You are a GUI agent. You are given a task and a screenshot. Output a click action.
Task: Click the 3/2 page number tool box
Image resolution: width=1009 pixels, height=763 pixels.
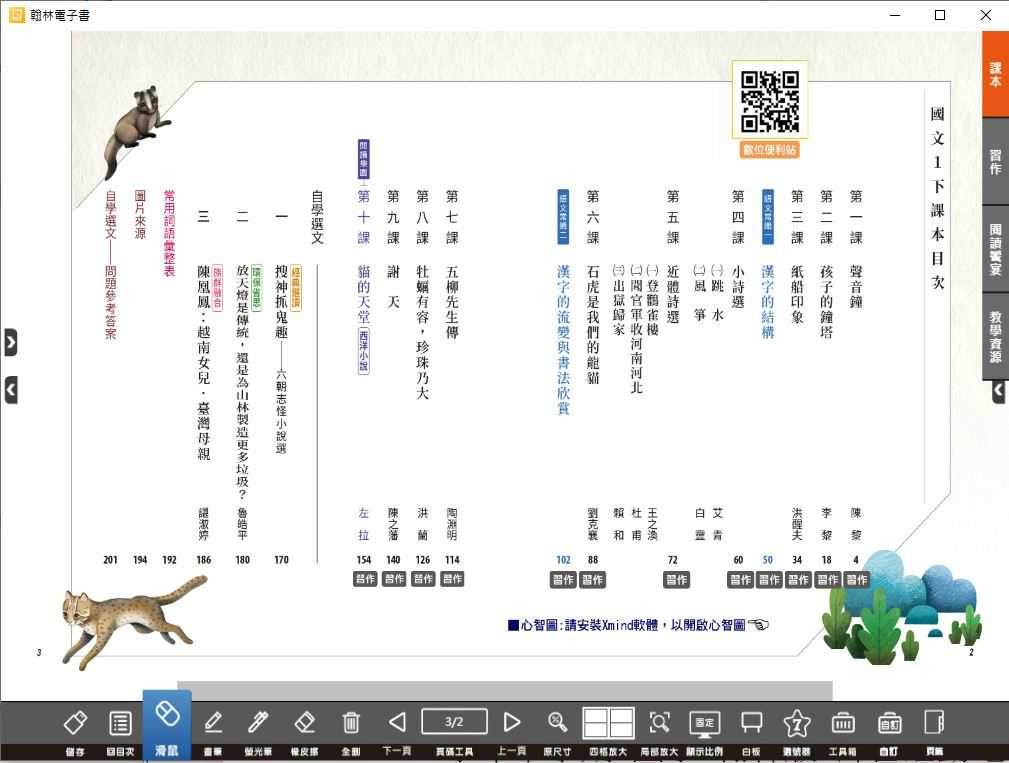[454, 722]
